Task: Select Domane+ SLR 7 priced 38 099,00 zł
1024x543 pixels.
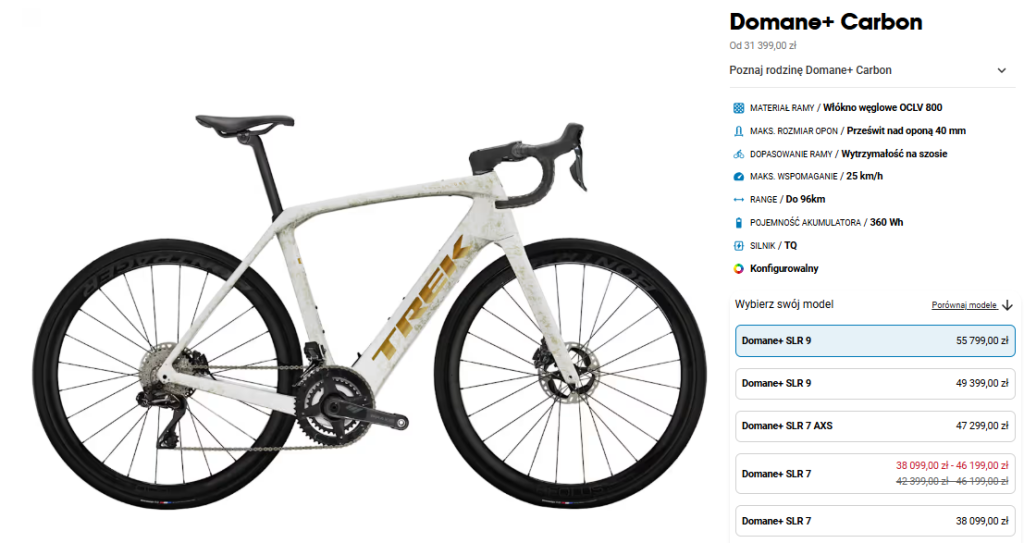Action: pos(875,521)
